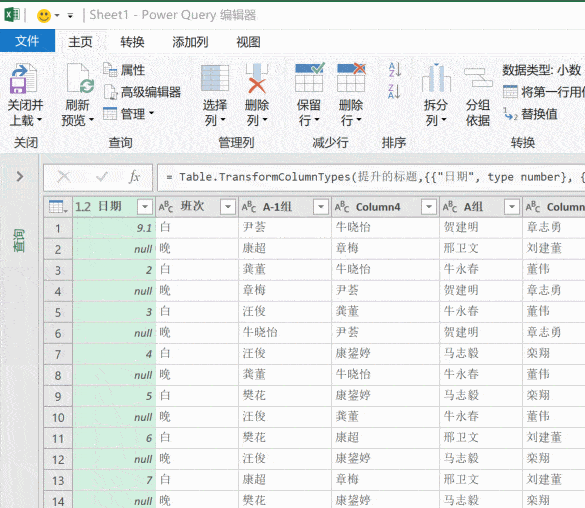This screenshot has width=585, height=508.
Task: Click into the Table.TransformColumnTypes formula bar
Action: coord(371,177)
